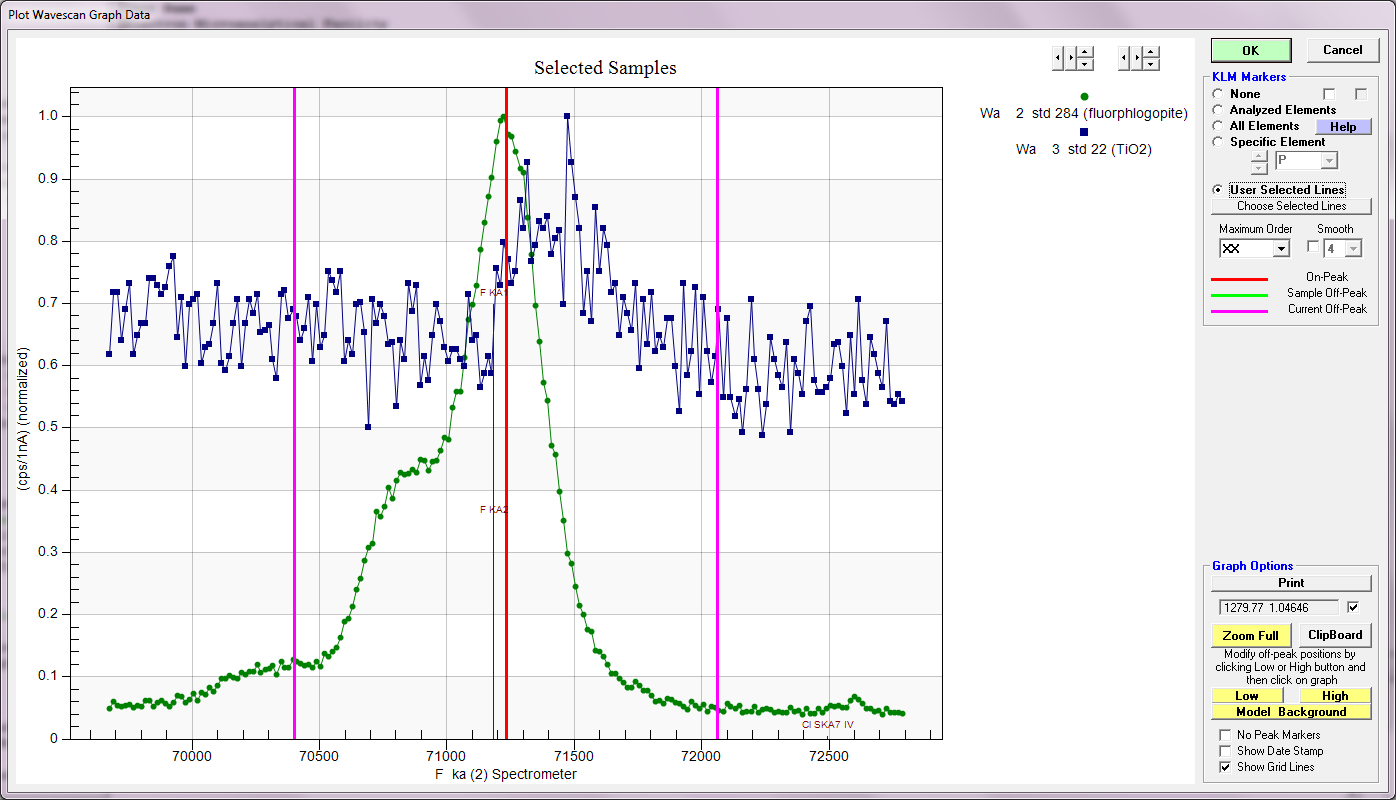
Task: Click down arrow in the first scroll button group
Action: (1085, 64)
